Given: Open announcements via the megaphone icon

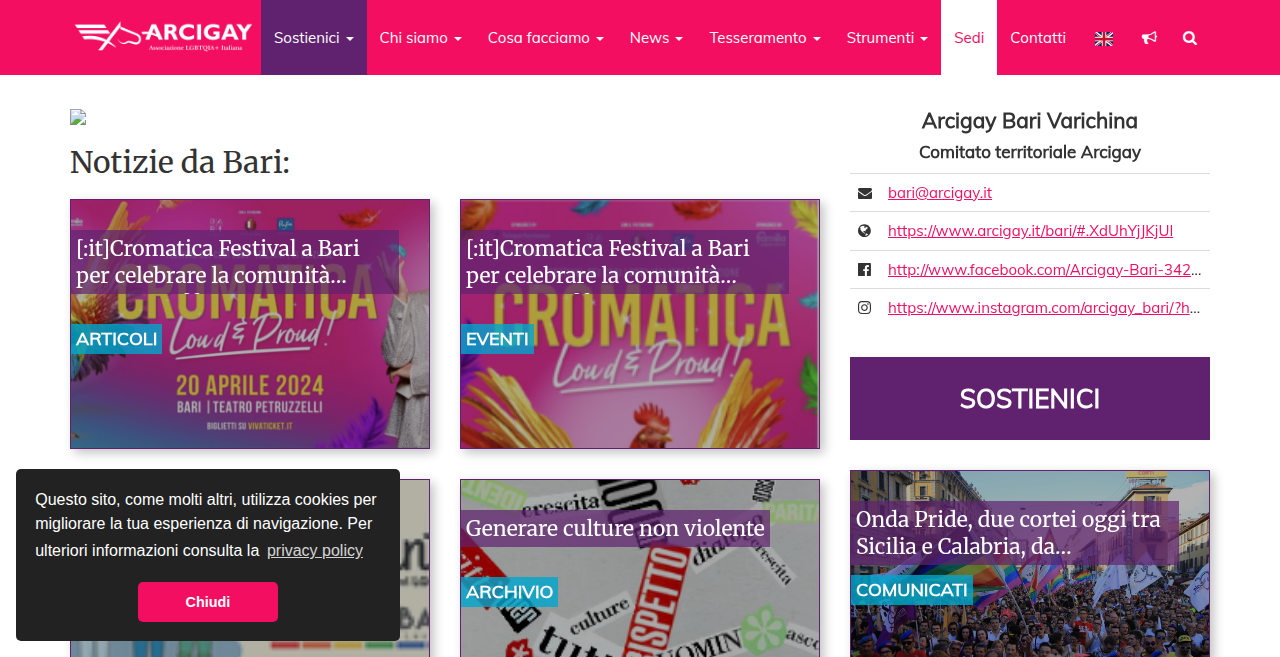Looking at the screenshot, I should [x=1149, y=38].
